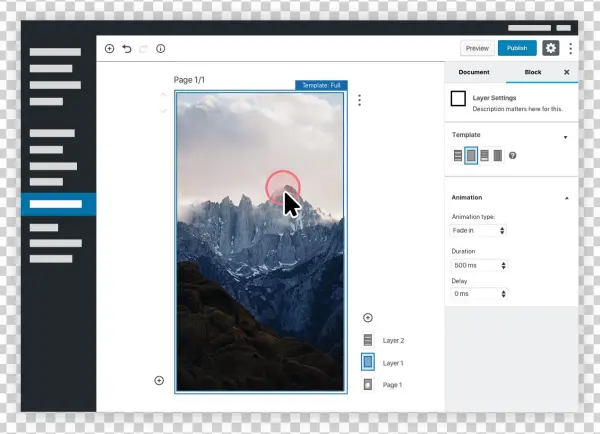Open the three-dot options beside the page canvas

tap(359, 100)
